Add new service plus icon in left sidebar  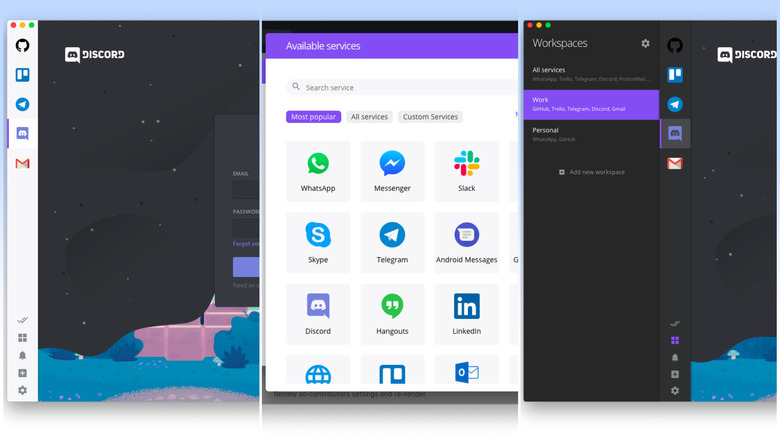[x=22, y=373]
